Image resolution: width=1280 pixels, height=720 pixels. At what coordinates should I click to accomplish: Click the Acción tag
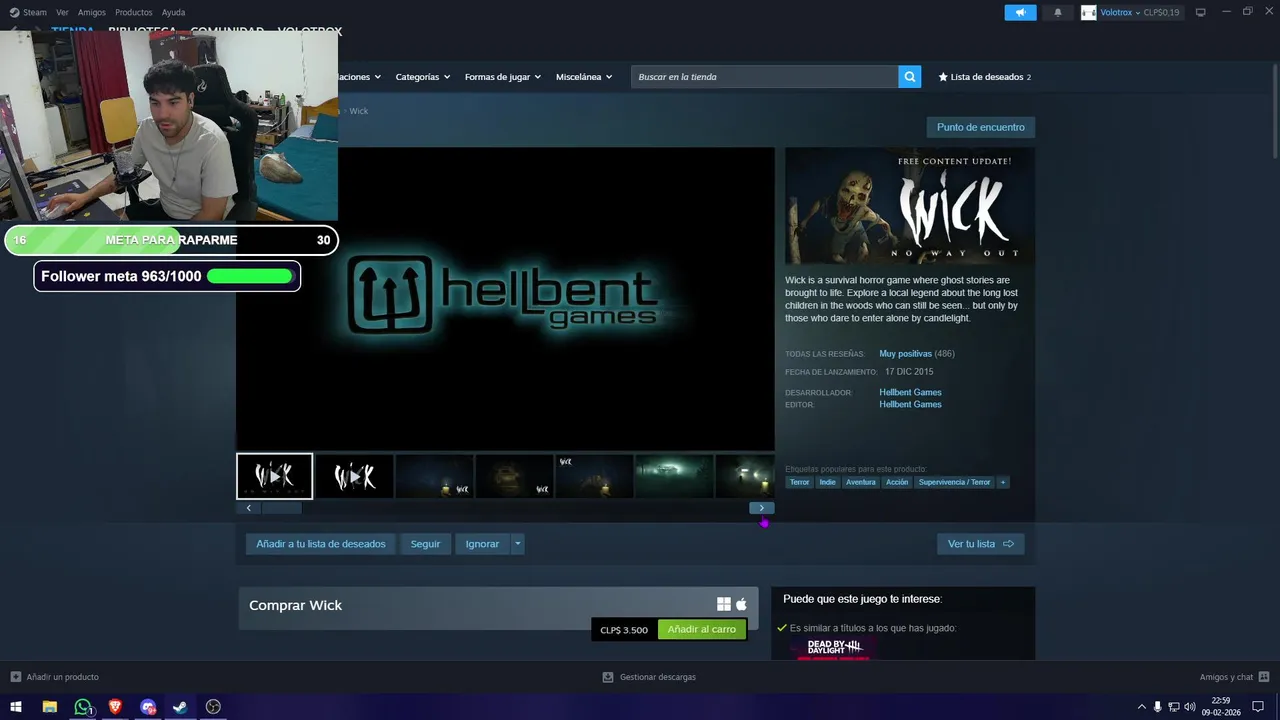click(x=897, y=482)
